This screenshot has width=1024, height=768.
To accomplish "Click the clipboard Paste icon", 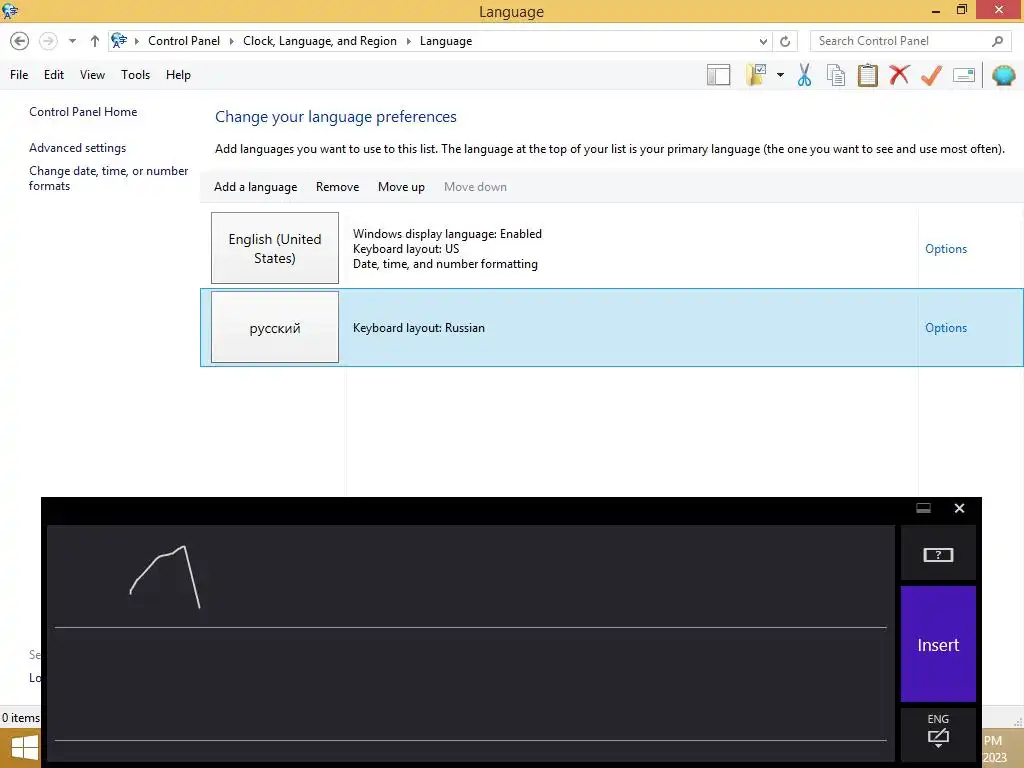I will (x=868, y=75).
